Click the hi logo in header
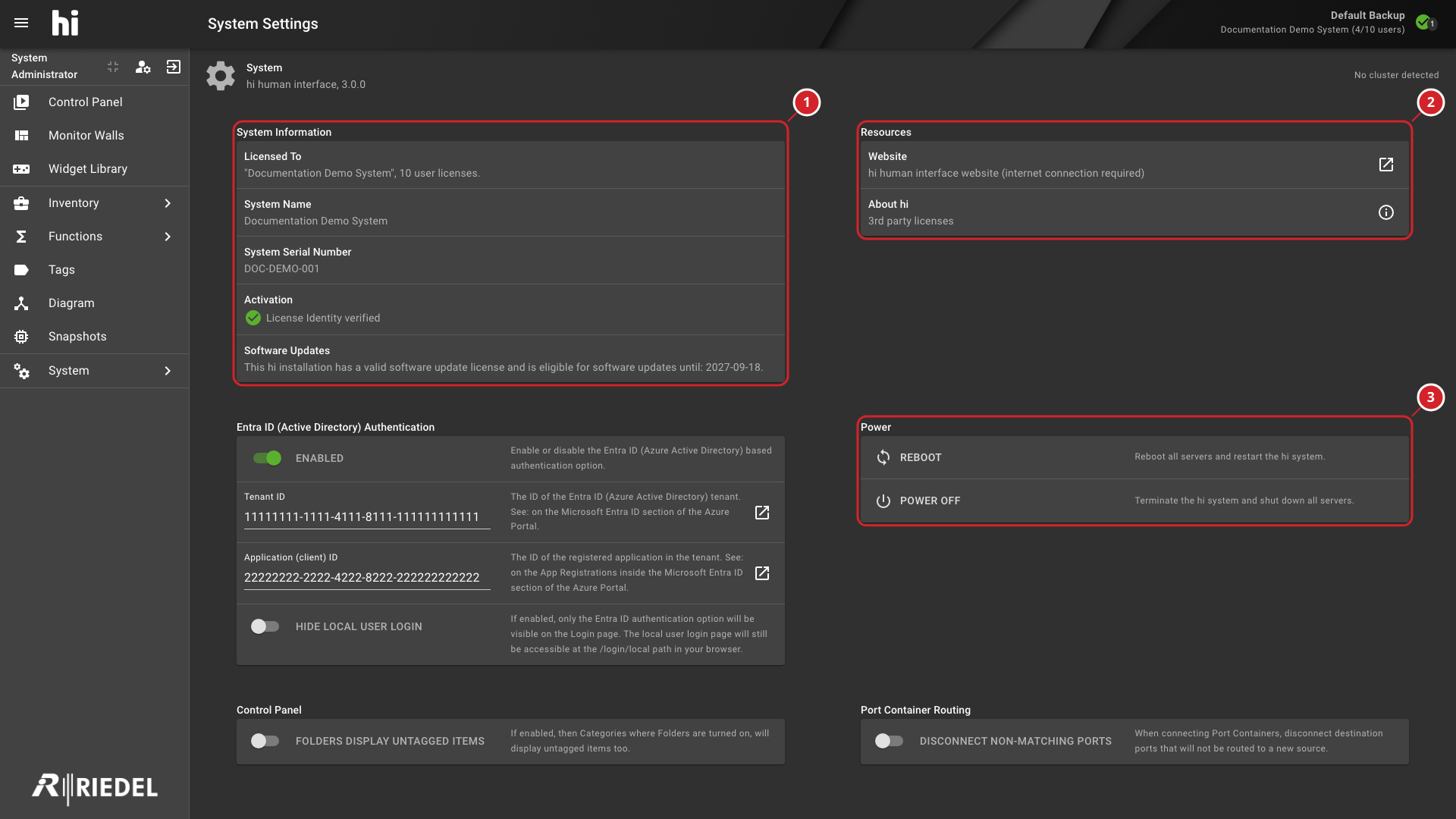Viewport: 1456px width, 819px height. click(65, 23)
